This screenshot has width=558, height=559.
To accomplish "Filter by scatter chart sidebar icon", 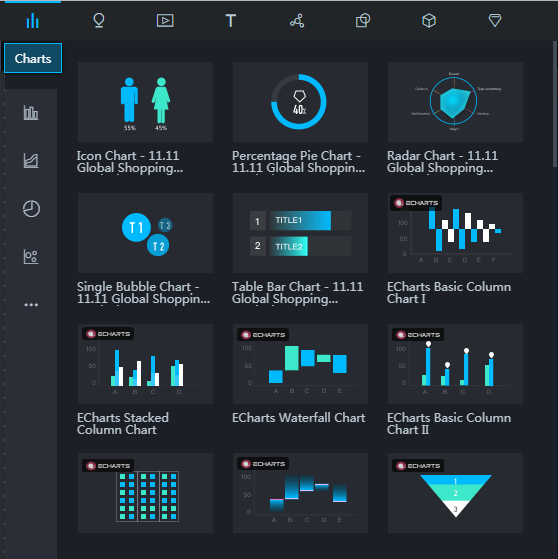I will tap(31, 257).
